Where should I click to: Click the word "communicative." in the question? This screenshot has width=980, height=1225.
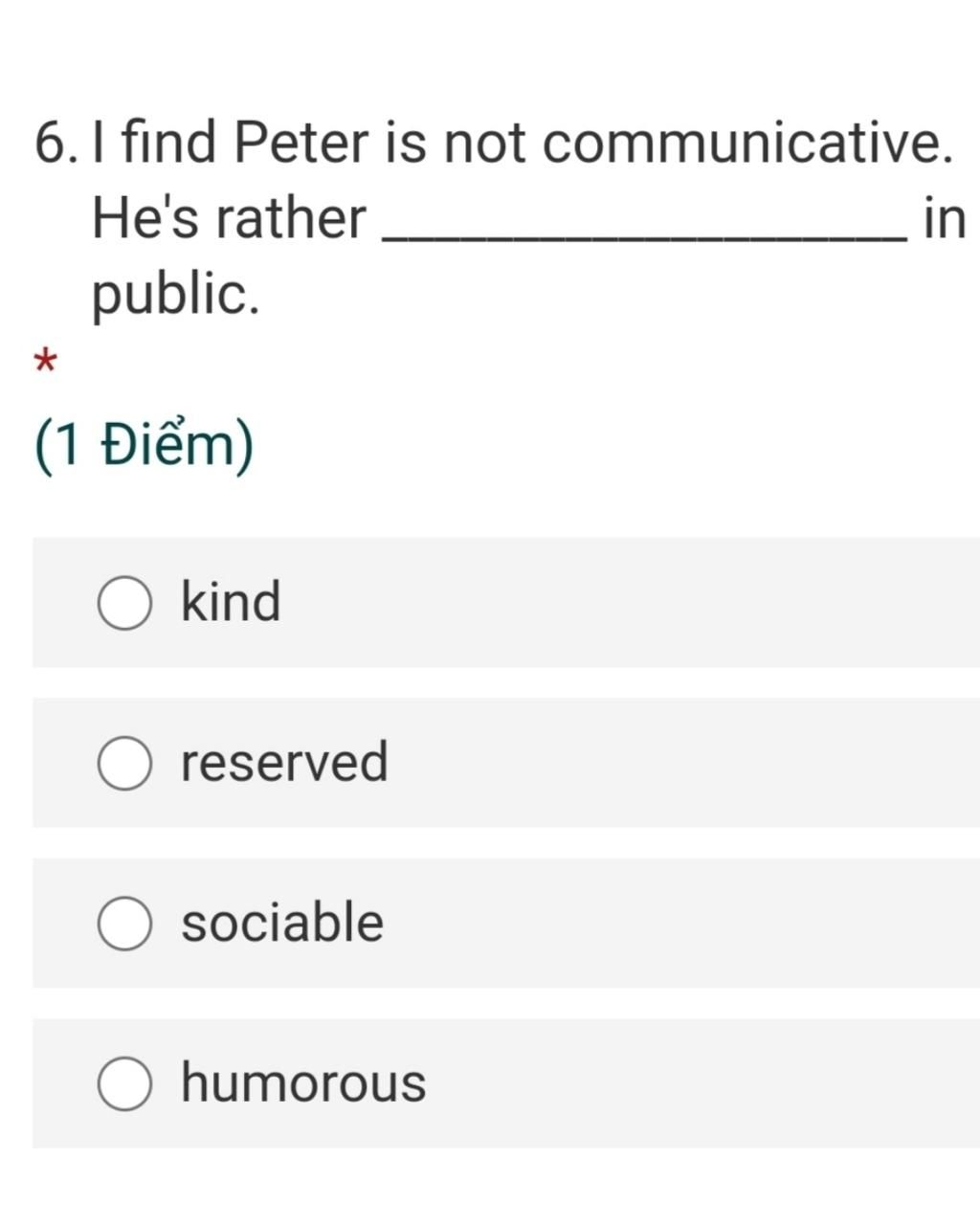tap(747, 143)
